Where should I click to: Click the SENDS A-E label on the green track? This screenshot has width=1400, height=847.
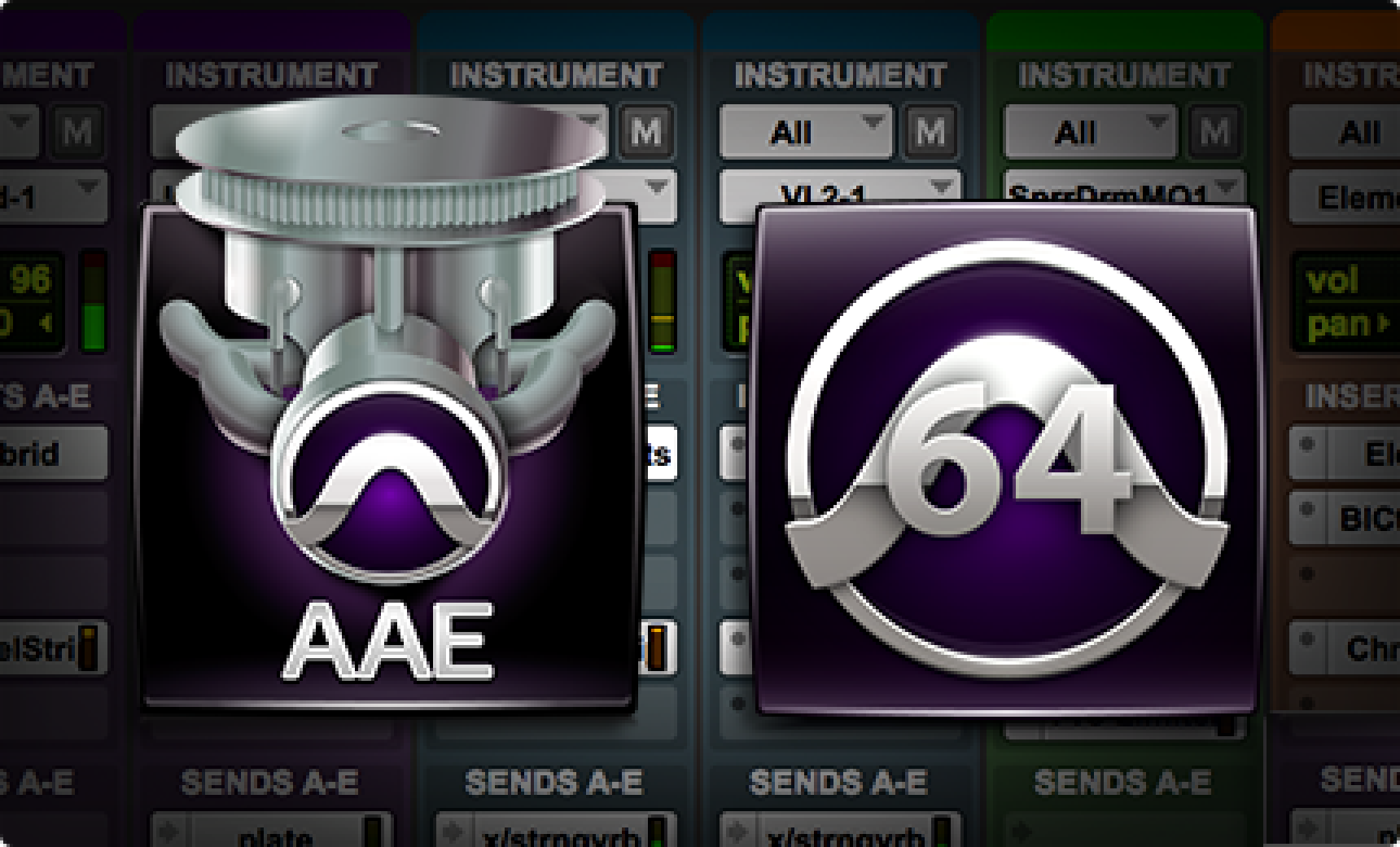(1123, 782)
